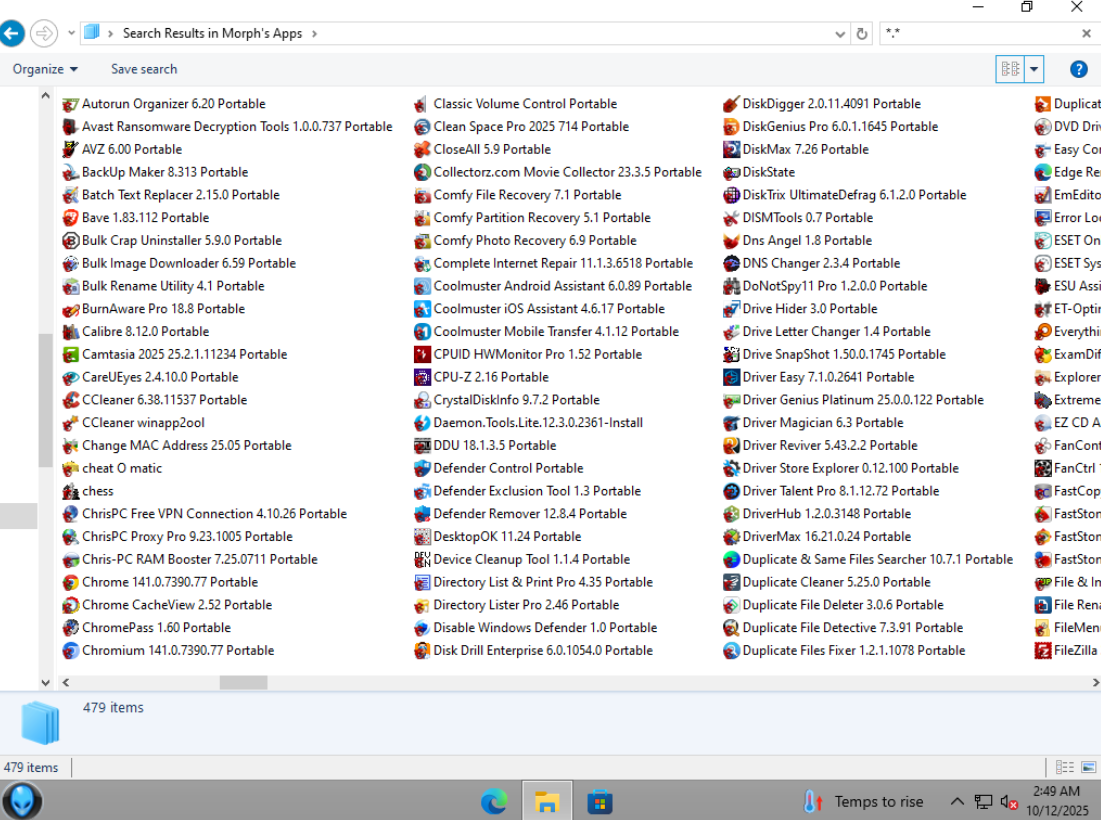1101x820 pixels.
Task: Expand the address bar history dropdown
Action: pyautogui.click(x=840, y=34)
